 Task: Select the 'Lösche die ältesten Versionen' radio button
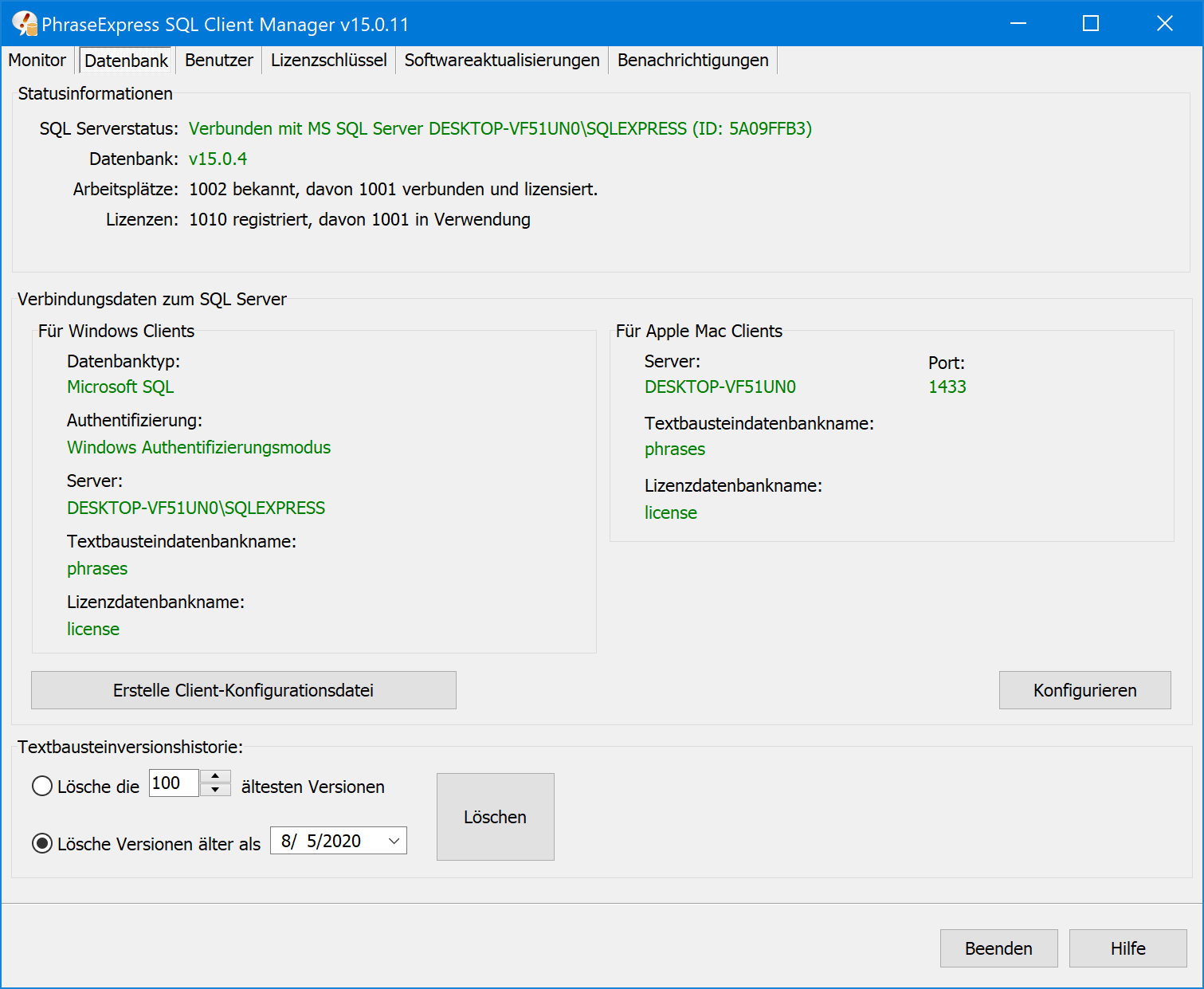click(x=42, y=787)
